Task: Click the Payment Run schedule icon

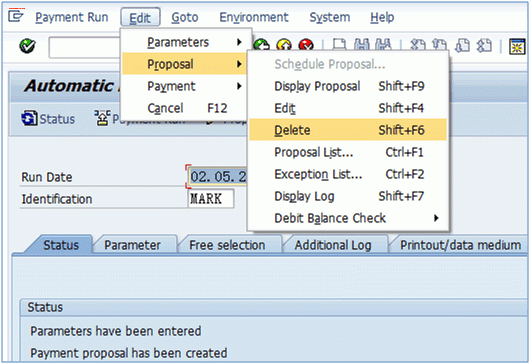Action: (102, 118)
